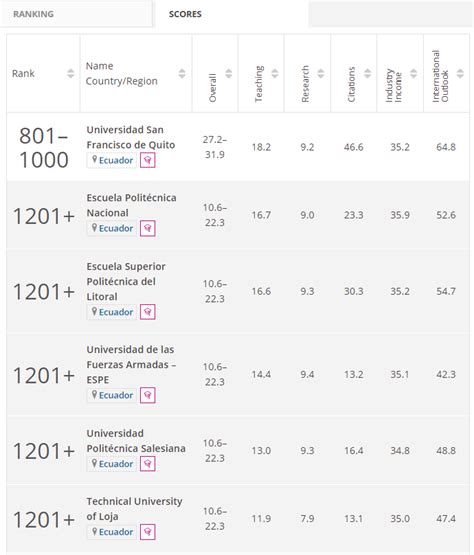This screenshot has width=474, height=555.
Task: Click pink icon for Escuela Superior Politécnica del Litoral
Action: coord(148,312)
